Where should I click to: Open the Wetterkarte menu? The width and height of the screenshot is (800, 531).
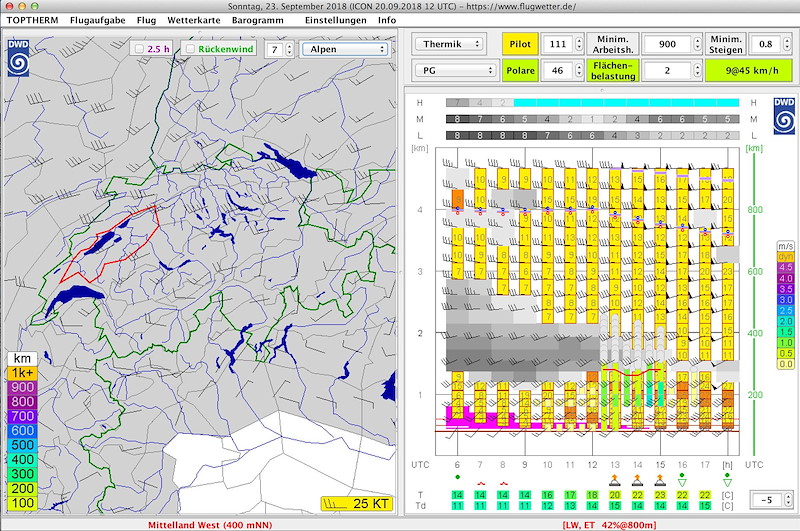pos(194,20)
